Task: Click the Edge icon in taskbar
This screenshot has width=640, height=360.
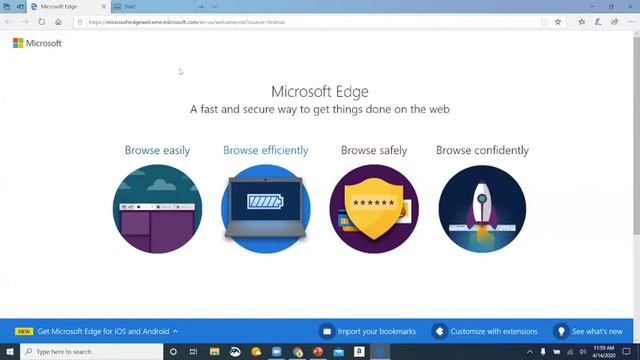Action: pyautogui.click(x=380, y=351)
